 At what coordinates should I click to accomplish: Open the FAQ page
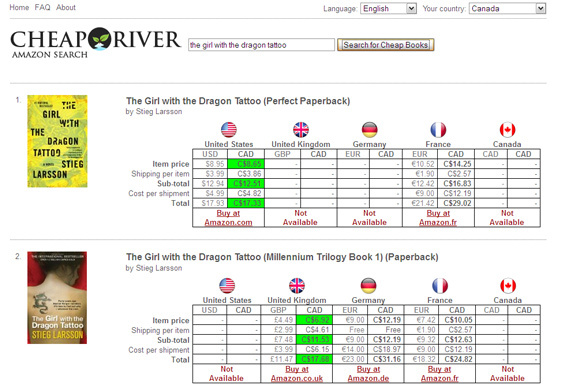click(43, 7)
